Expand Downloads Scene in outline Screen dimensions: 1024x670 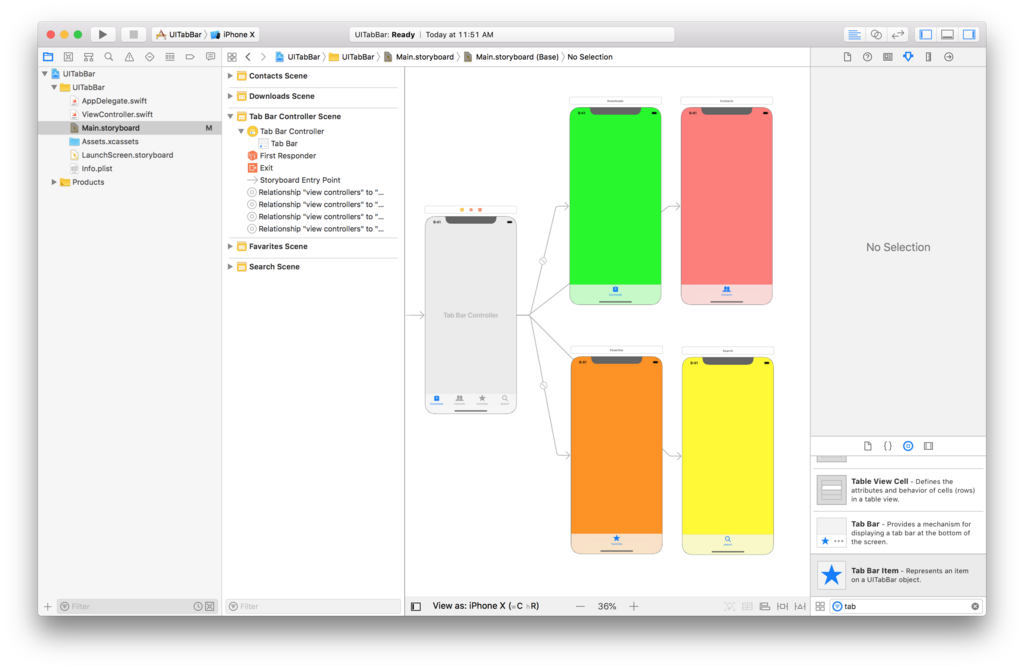coord(230,96)
